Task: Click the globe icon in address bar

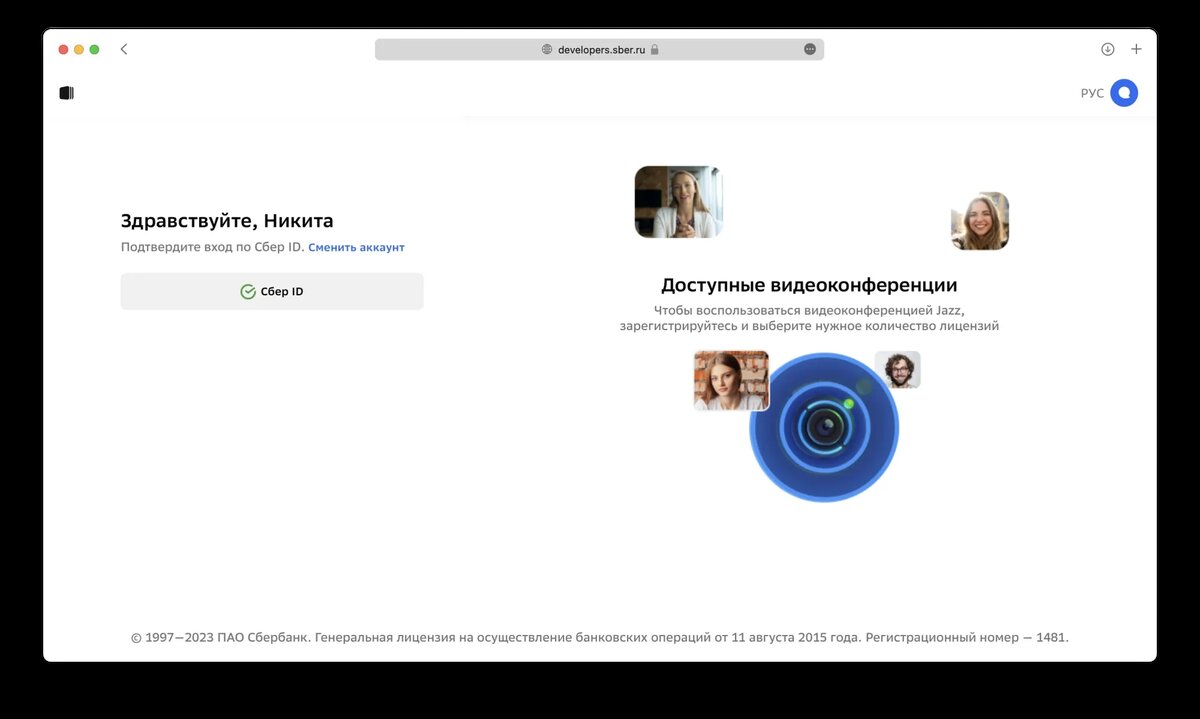Action: click(x=547, y=49)
